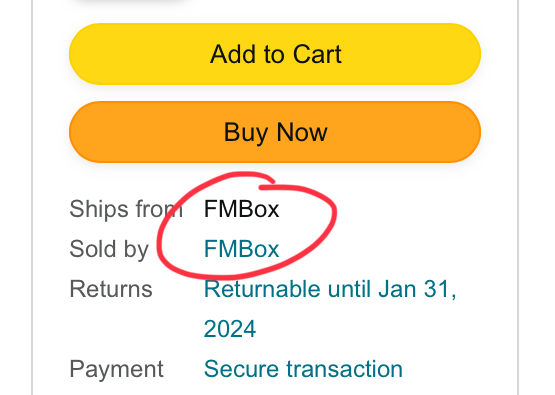Click the Sold by label
The image size is (555, 395).
[x=109, y=250]
